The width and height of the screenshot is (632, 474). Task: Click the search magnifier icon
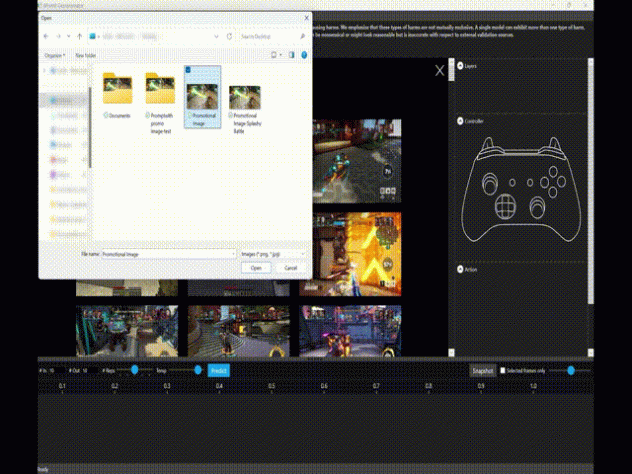click(303, 36)
